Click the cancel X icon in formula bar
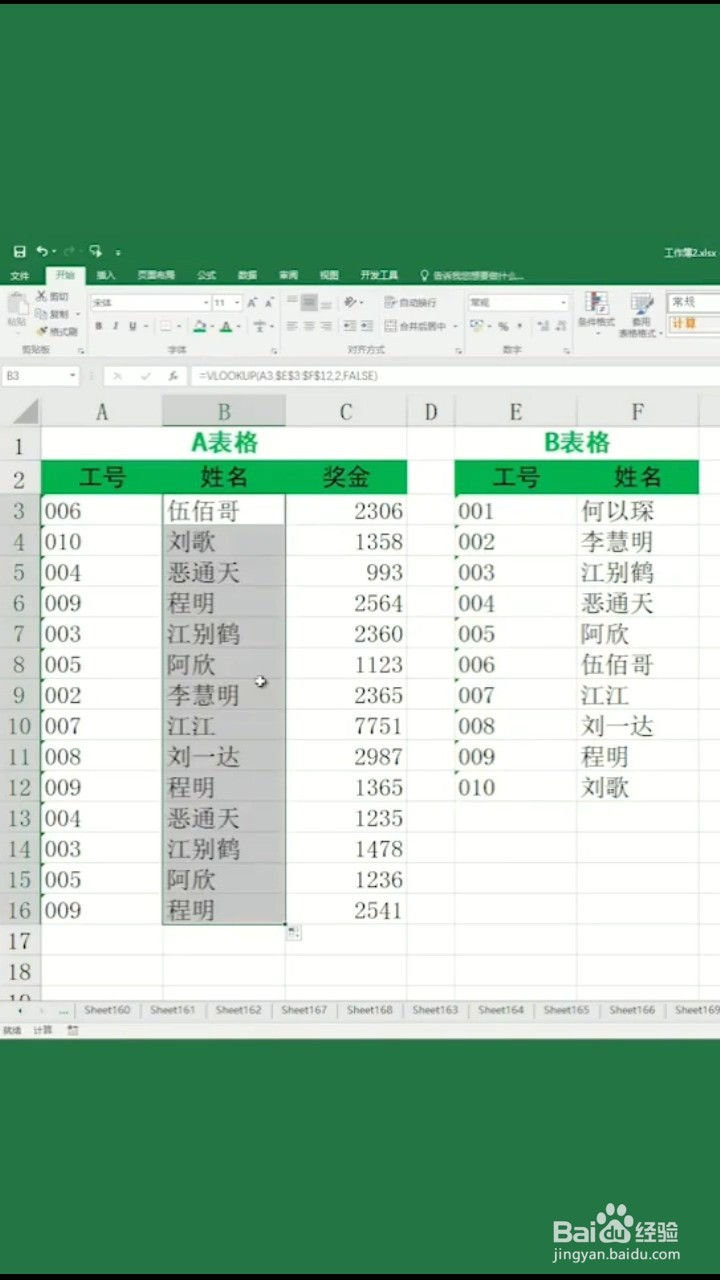The width and height of the screenshot is (720, 1280). pos(117,376)
